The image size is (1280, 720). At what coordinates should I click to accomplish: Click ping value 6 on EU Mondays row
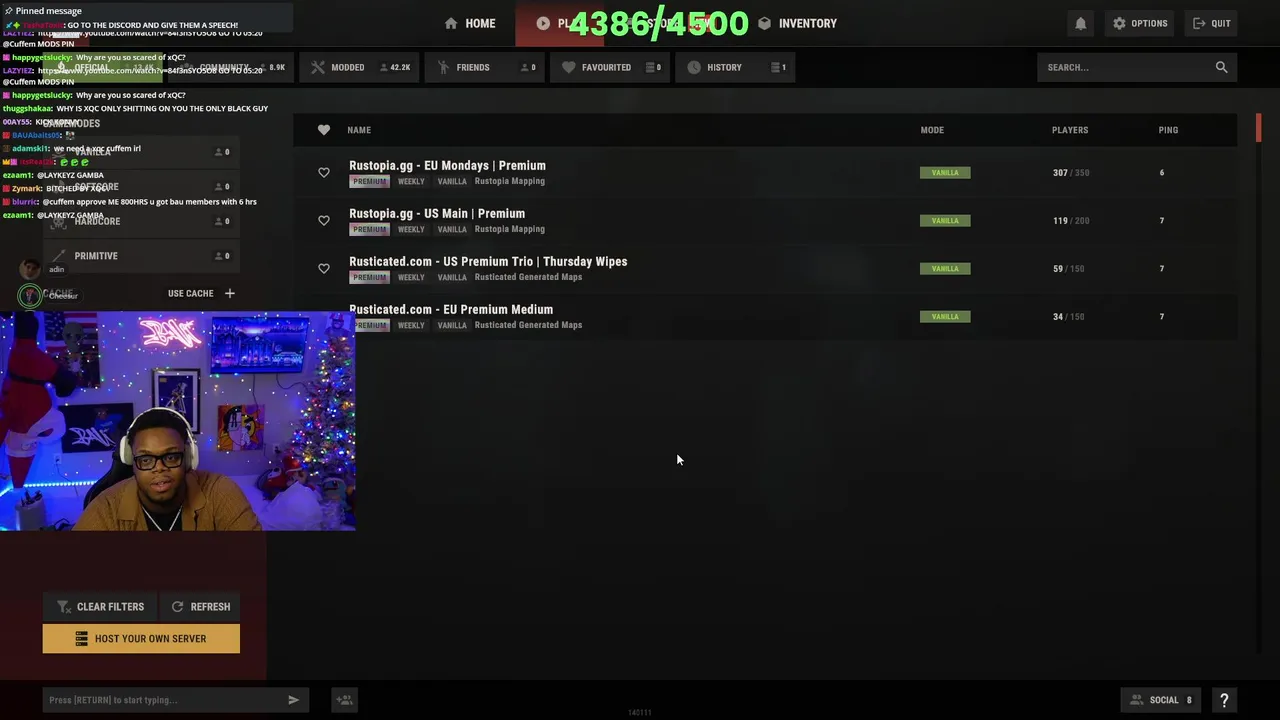coord(1162,173)
